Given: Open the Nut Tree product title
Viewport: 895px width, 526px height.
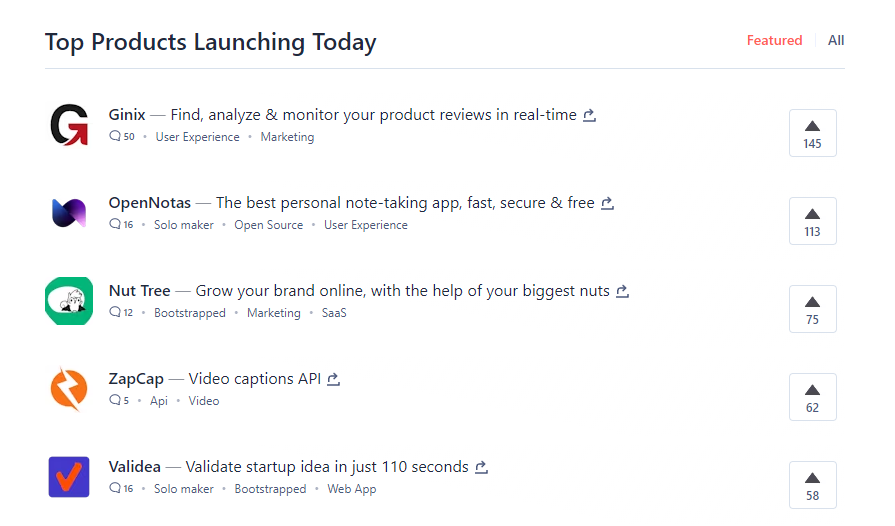Looking at the screenshot, I should [x=139, y=291].
